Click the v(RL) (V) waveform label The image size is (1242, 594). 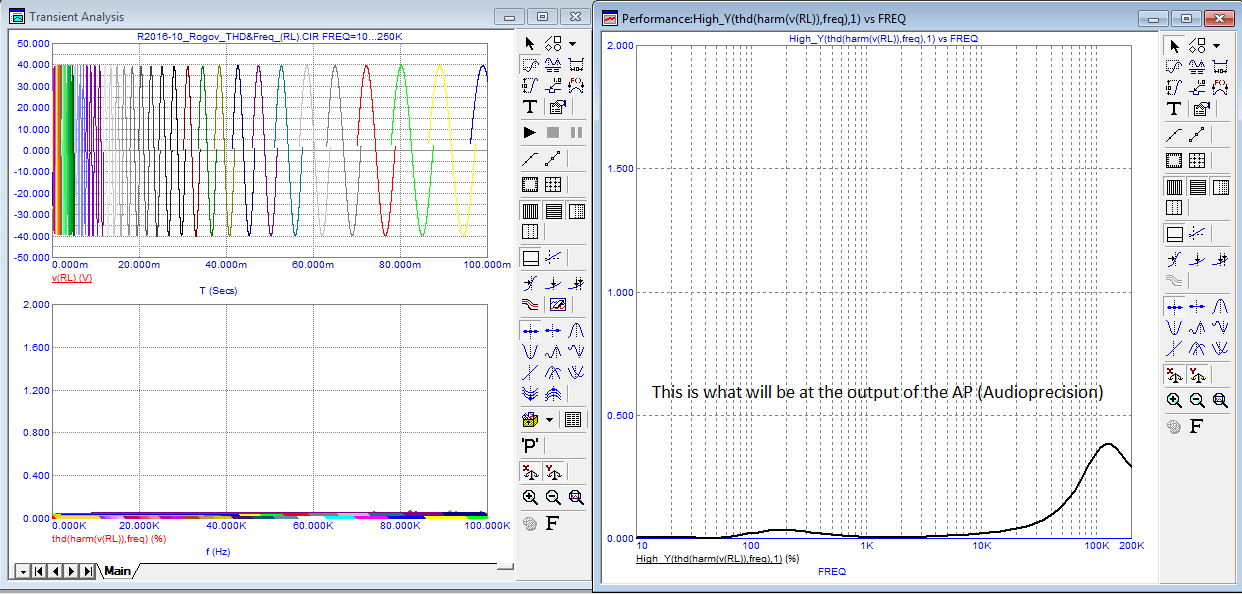(x=72, y=277)
